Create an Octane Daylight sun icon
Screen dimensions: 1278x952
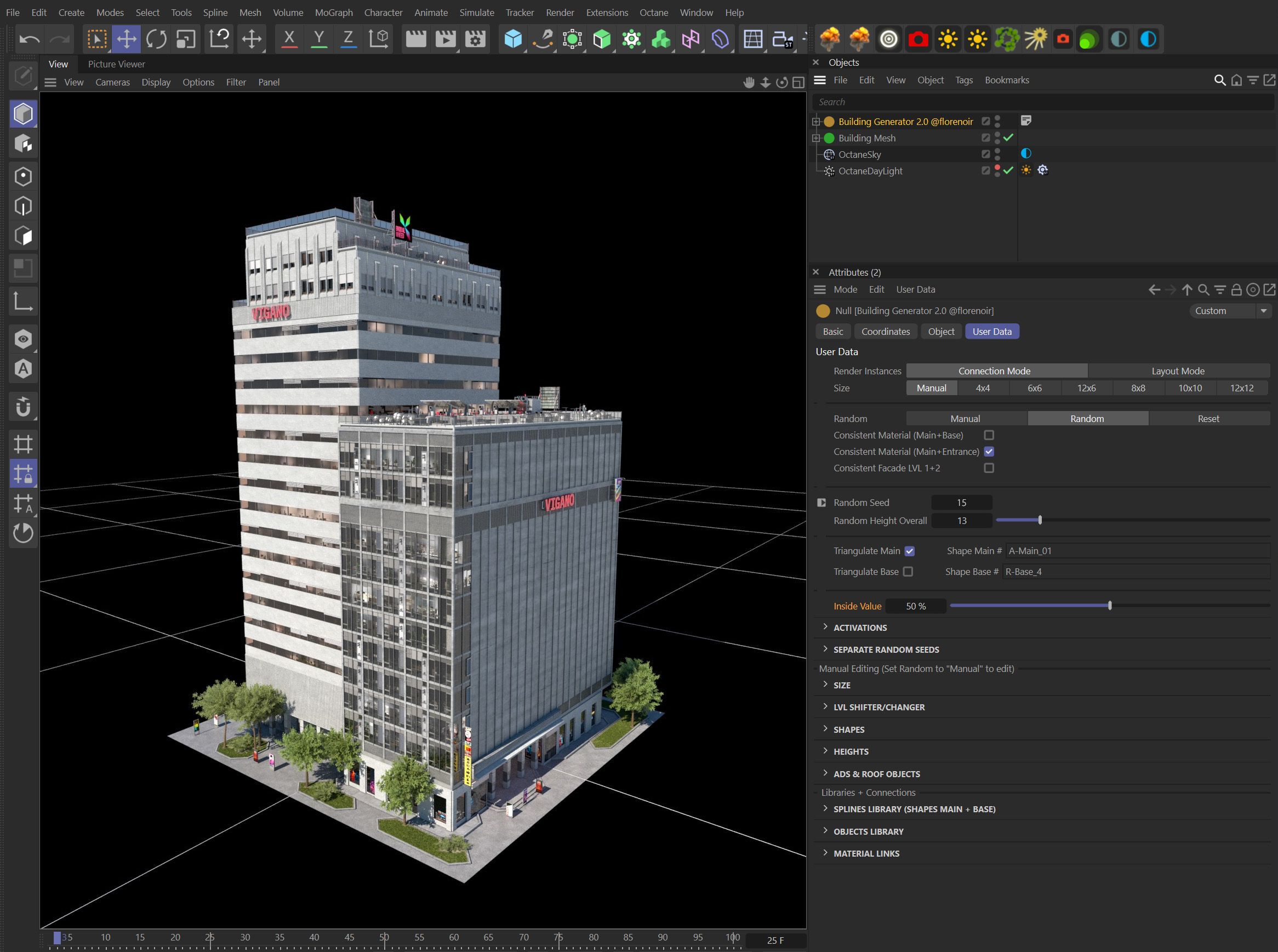[948, 38]
